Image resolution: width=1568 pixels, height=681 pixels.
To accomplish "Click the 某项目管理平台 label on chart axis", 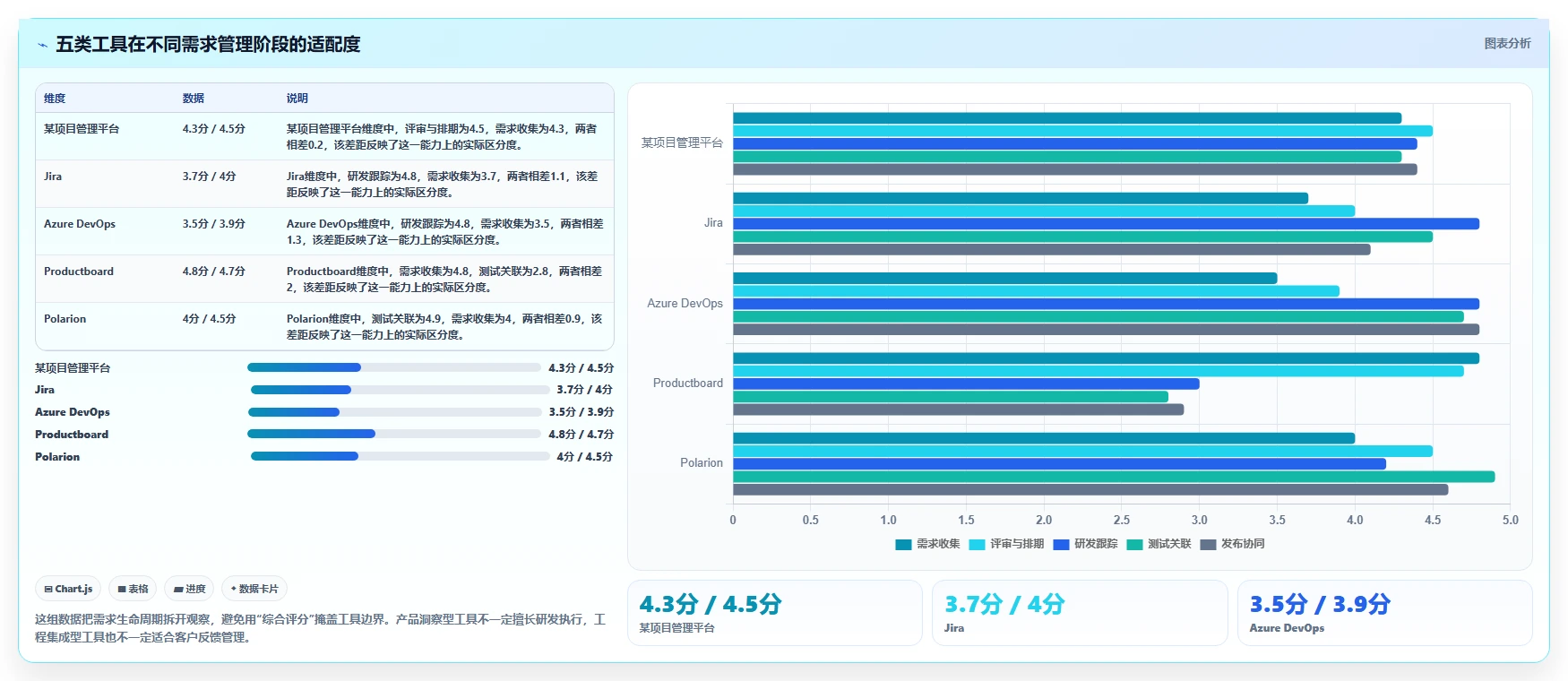I will [682, 143].
